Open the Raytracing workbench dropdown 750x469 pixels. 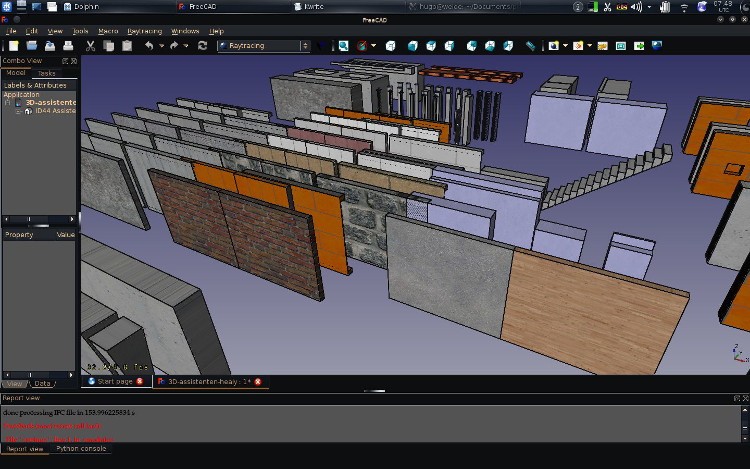click(264, 46)
